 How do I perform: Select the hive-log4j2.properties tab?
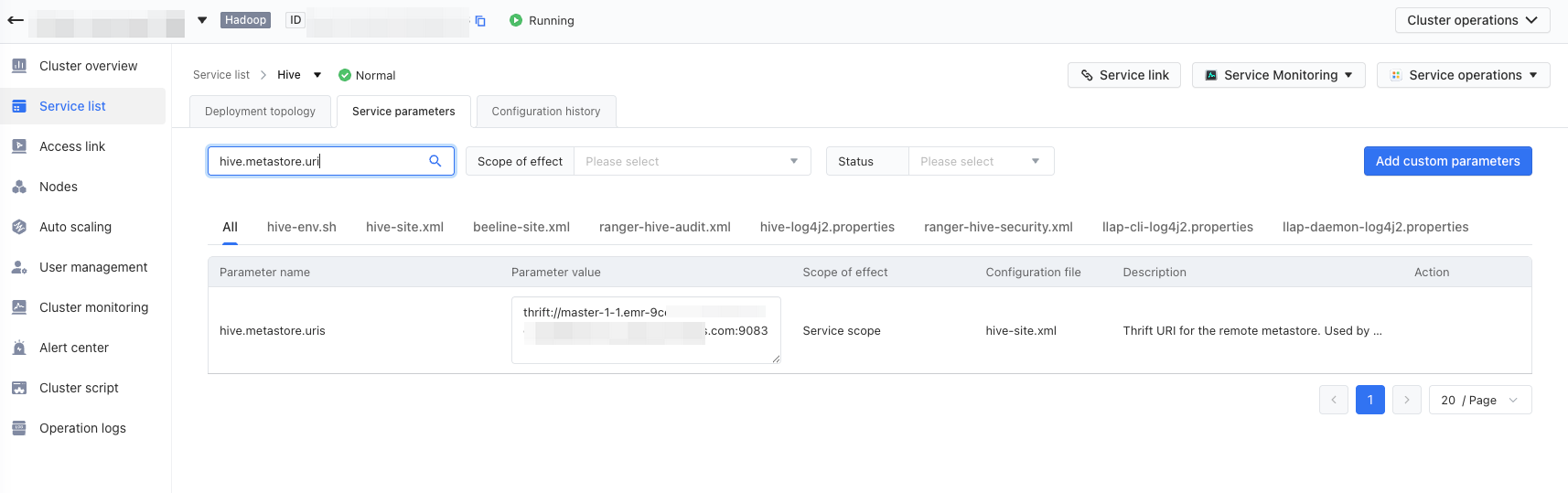coord(827,227)
